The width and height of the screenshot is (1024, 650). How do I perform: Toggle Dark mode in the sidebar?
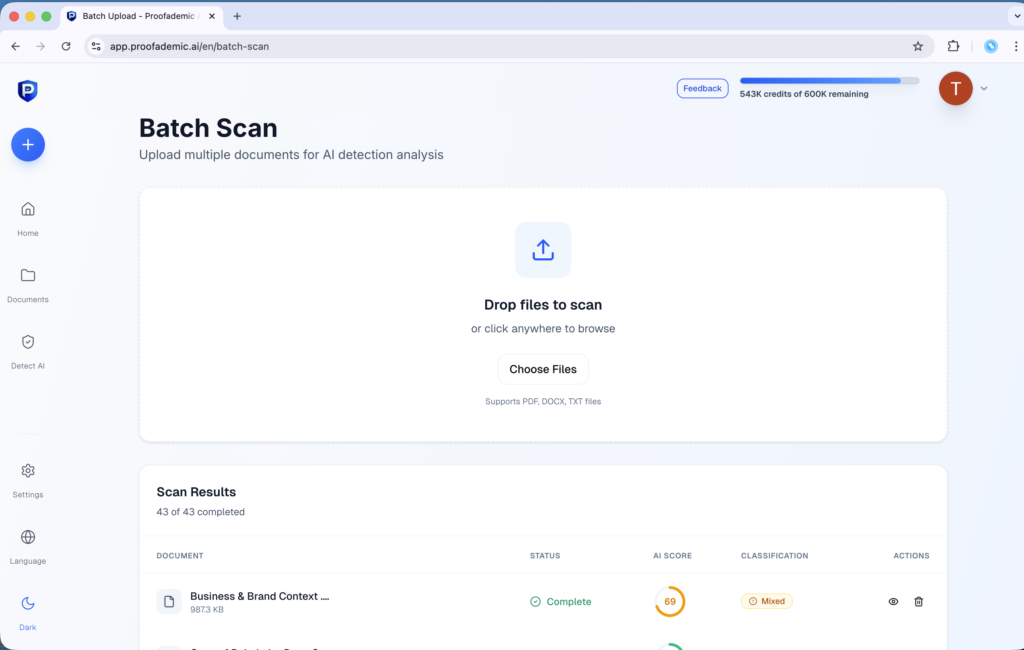pyautogui.click(x=27, y=613)
